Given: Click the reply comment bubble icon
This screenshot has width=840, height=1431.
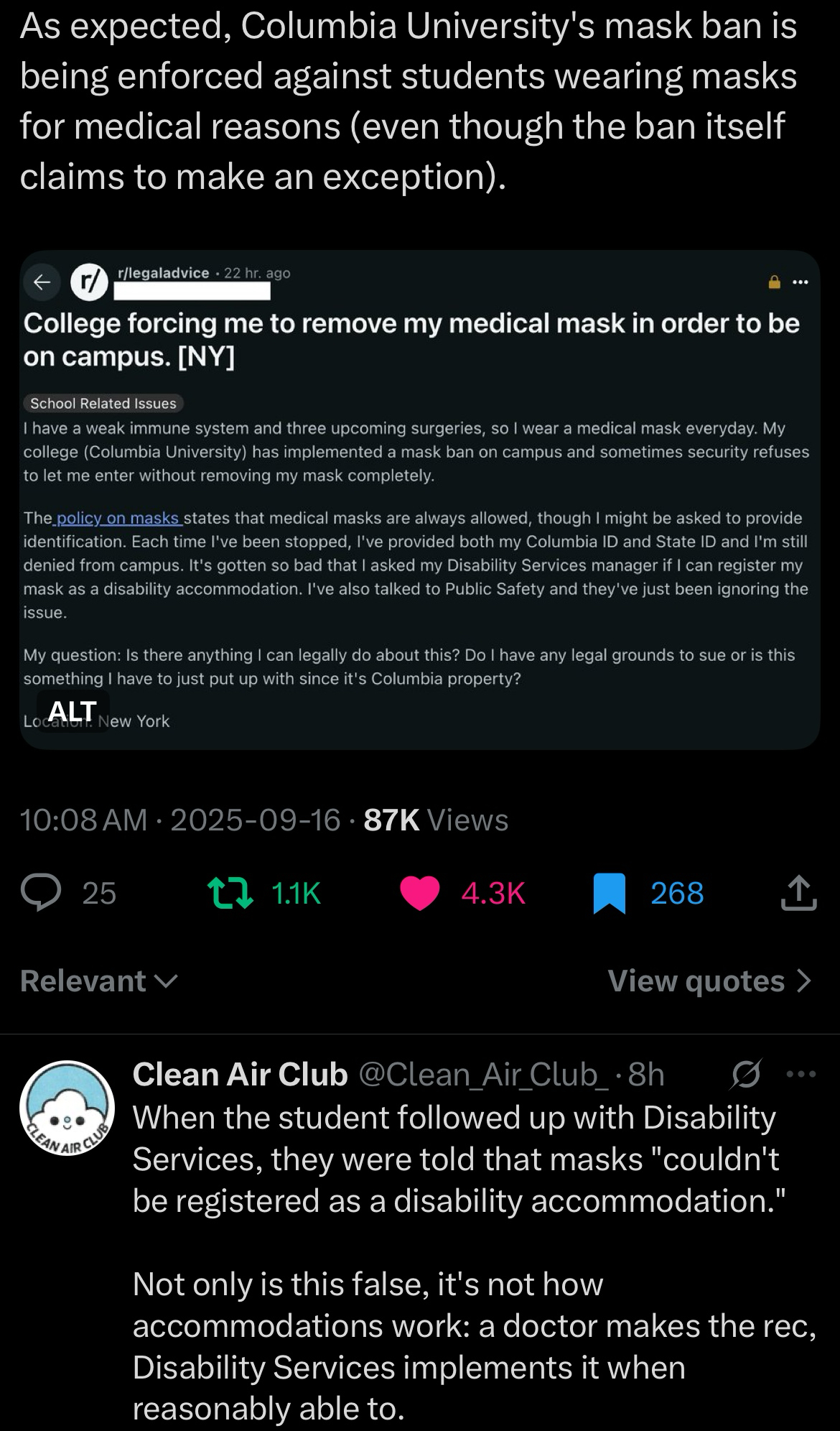Looking at the screenshot, I should [41, 893].
